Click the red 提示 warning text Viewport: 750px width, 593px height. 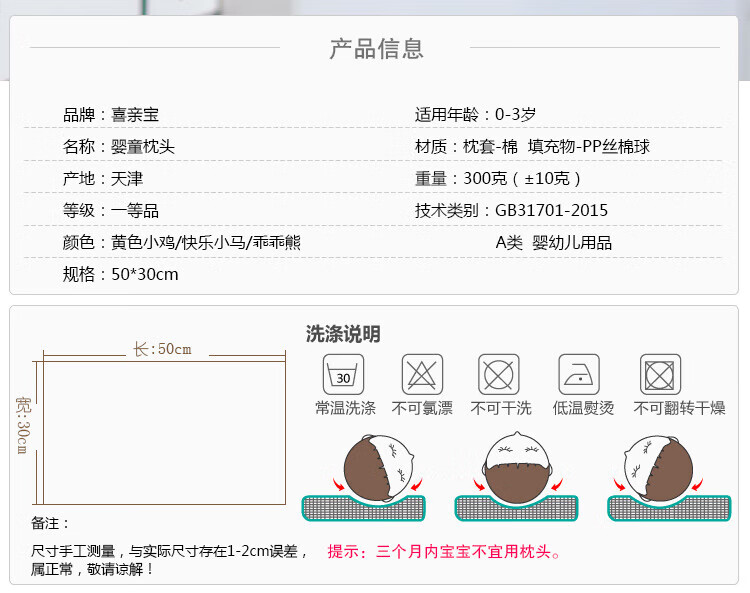445,551
